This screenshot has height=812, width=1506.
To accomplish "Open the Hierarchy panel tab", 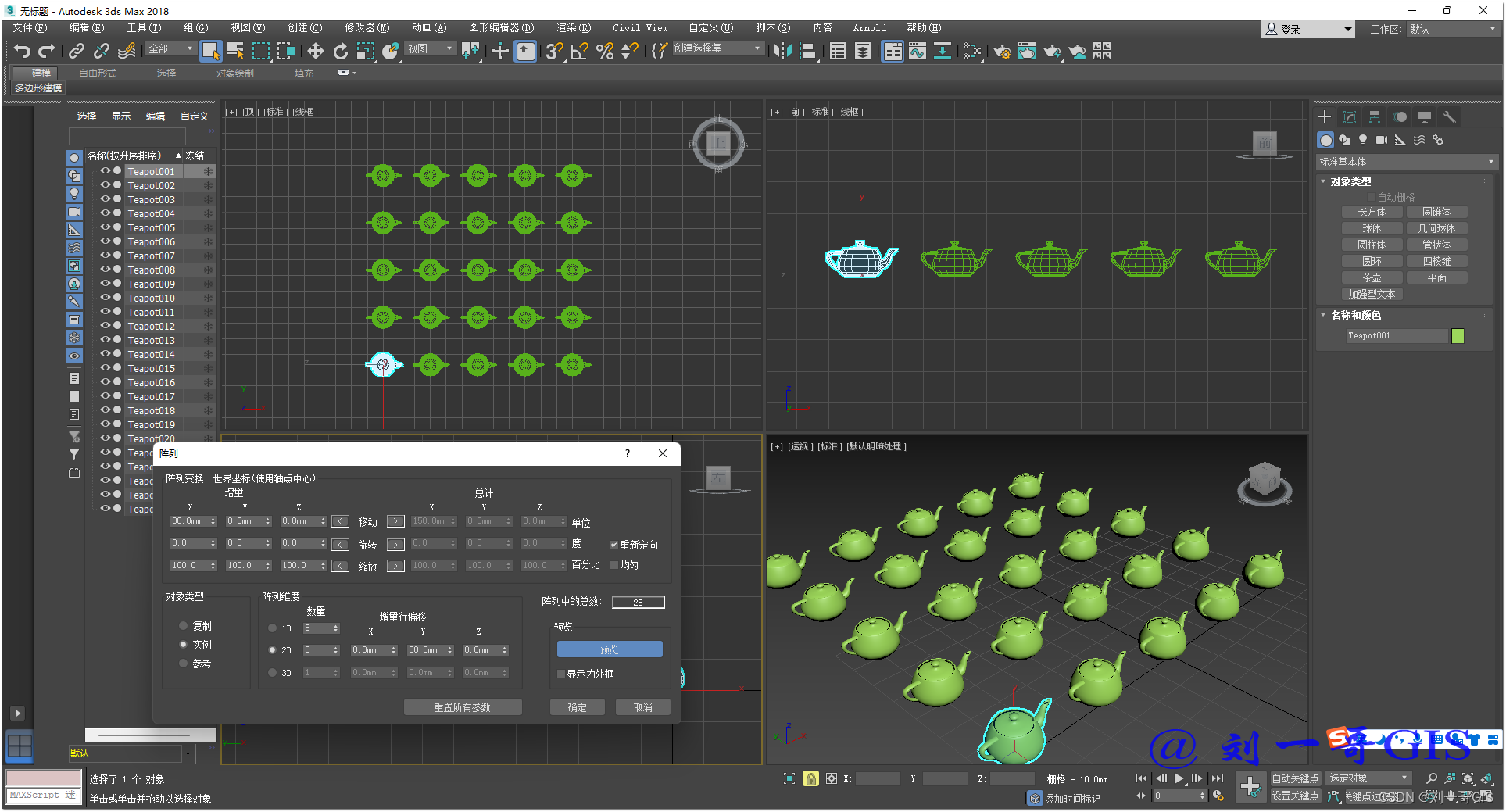I will coord(1375,116).
